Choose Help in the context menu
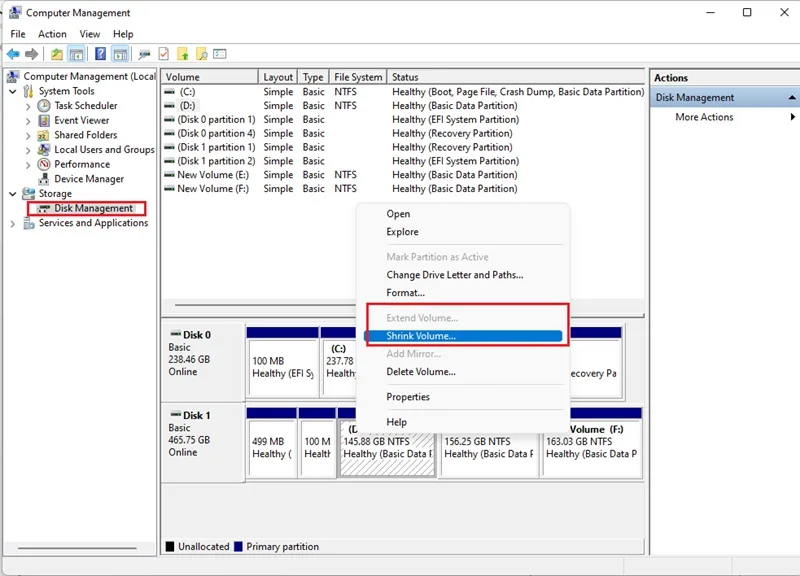The image size is (800, 576). click(396, 422)
